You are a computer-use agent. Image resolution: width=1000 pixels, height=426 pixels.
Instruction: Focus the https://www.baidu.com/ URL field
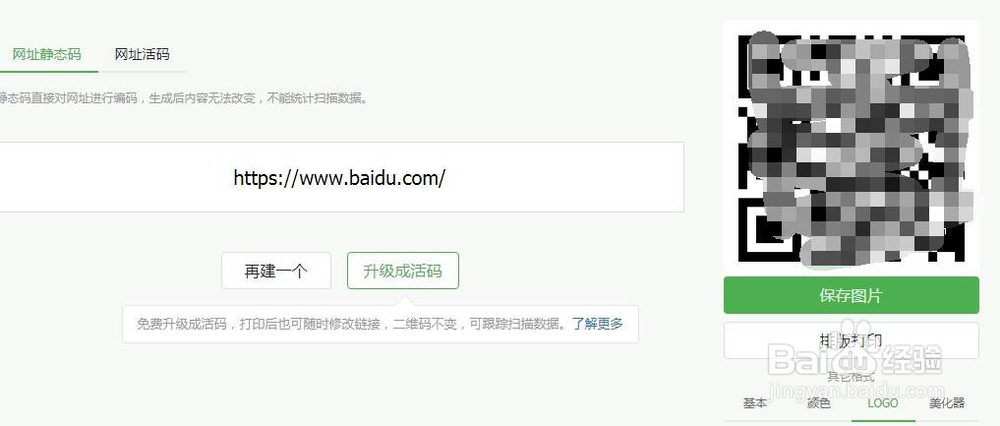(339, 177)
